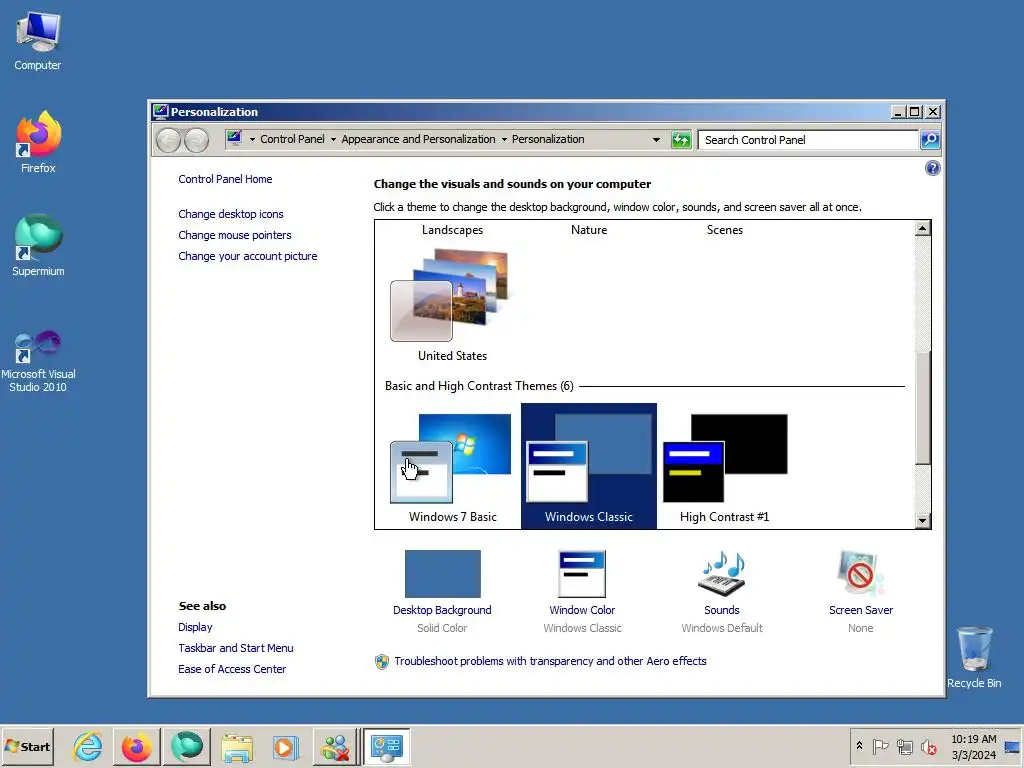1024x768 pixels.
Task: Click theme list scroll up arrow
Action: 922,228
